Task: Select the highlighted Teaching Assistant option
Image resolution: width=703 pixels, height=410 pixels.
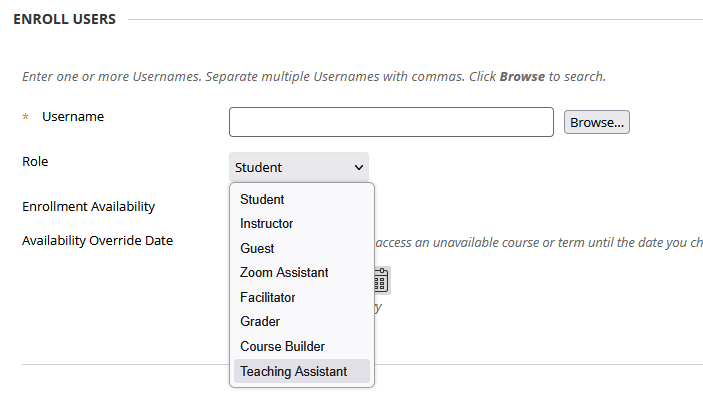Action: pyautogui.click(x=293, y=371)
